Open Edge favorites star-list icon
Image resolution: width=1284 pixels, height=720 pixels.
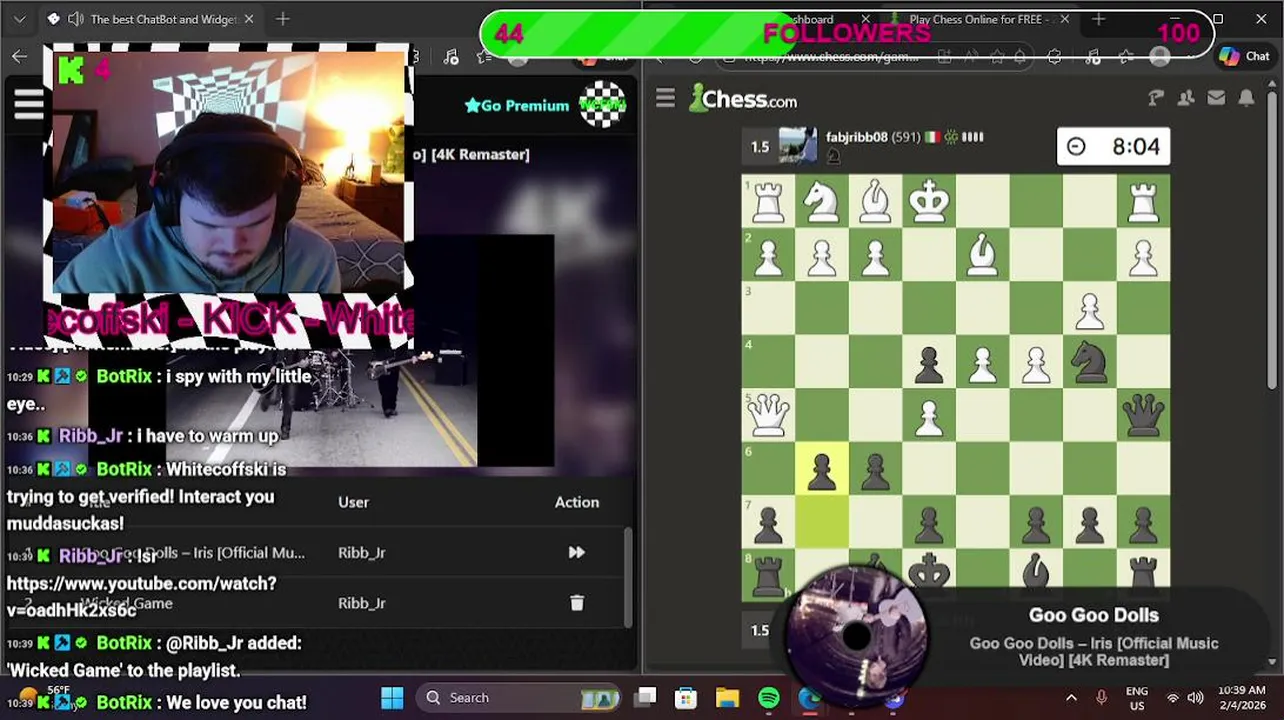[1126, 57]
